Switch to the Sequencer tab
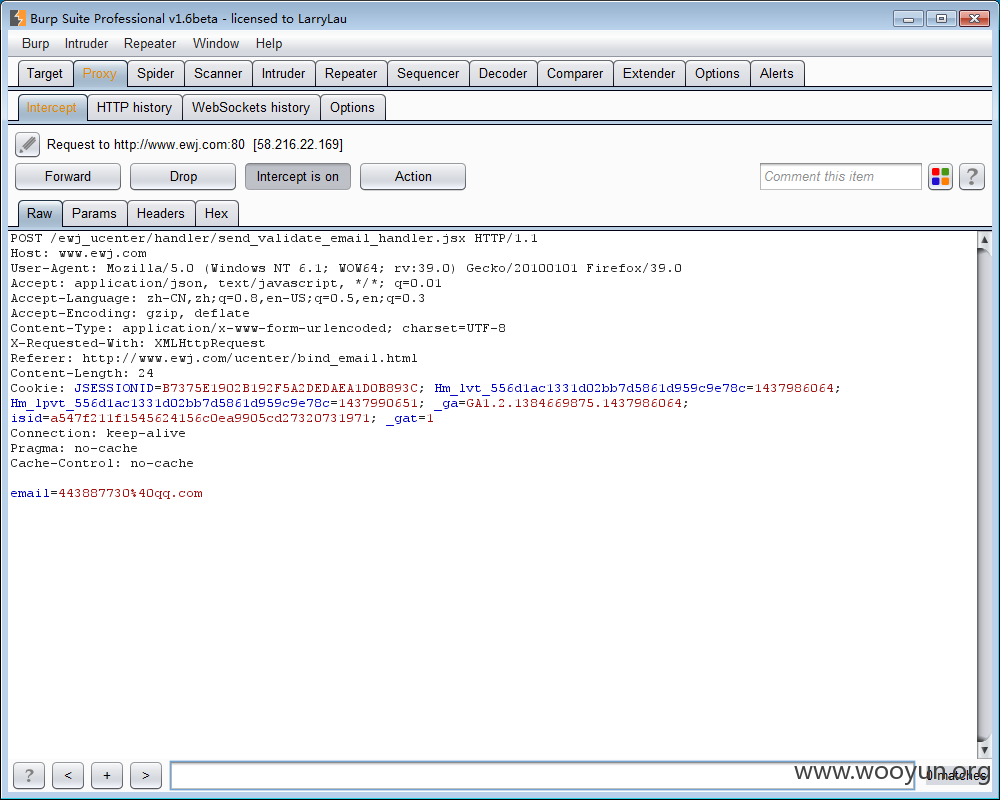 pos(428,73)
